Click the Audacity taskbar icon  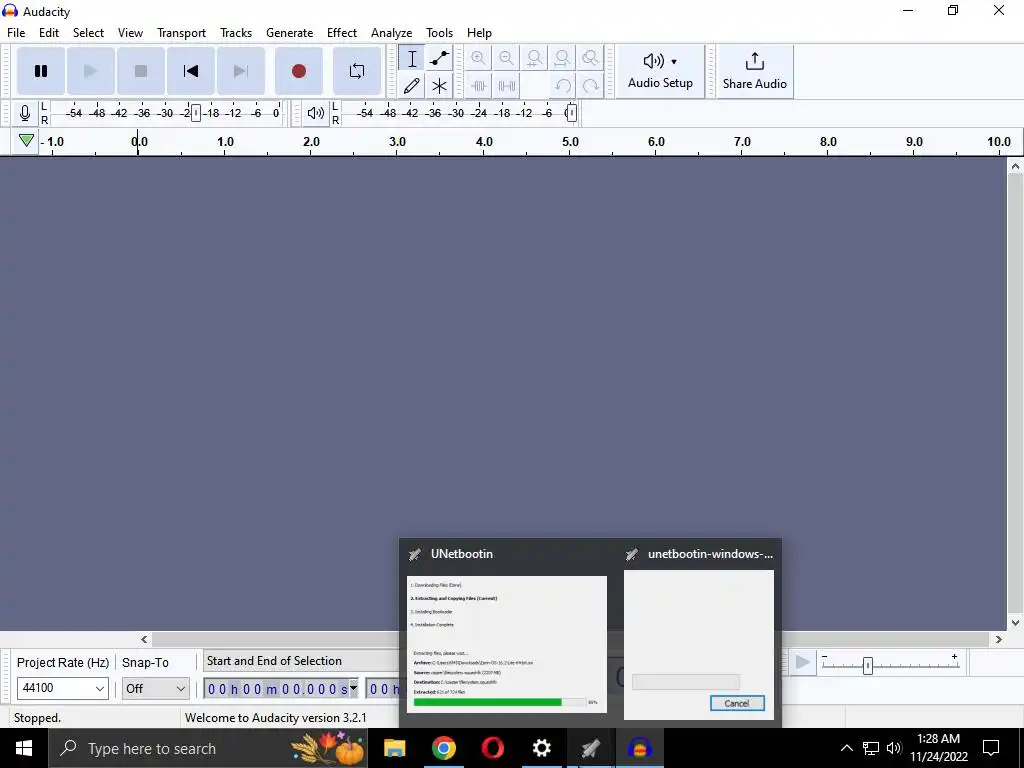(639, 748)
